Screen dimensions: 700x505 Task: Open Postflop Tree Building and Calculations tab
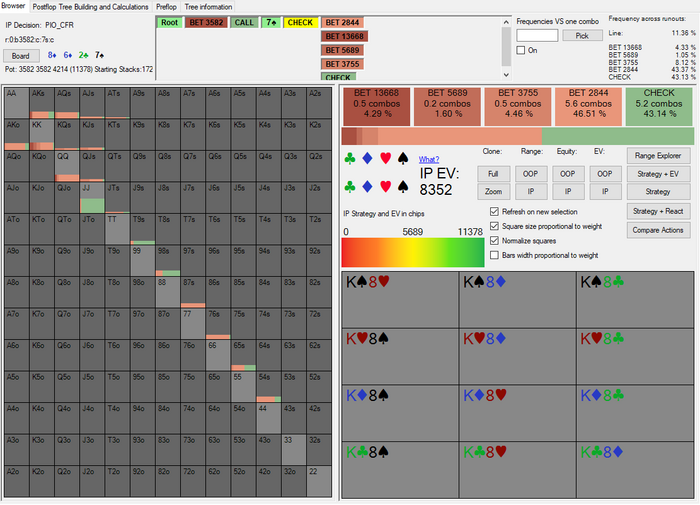click(90, 7)
